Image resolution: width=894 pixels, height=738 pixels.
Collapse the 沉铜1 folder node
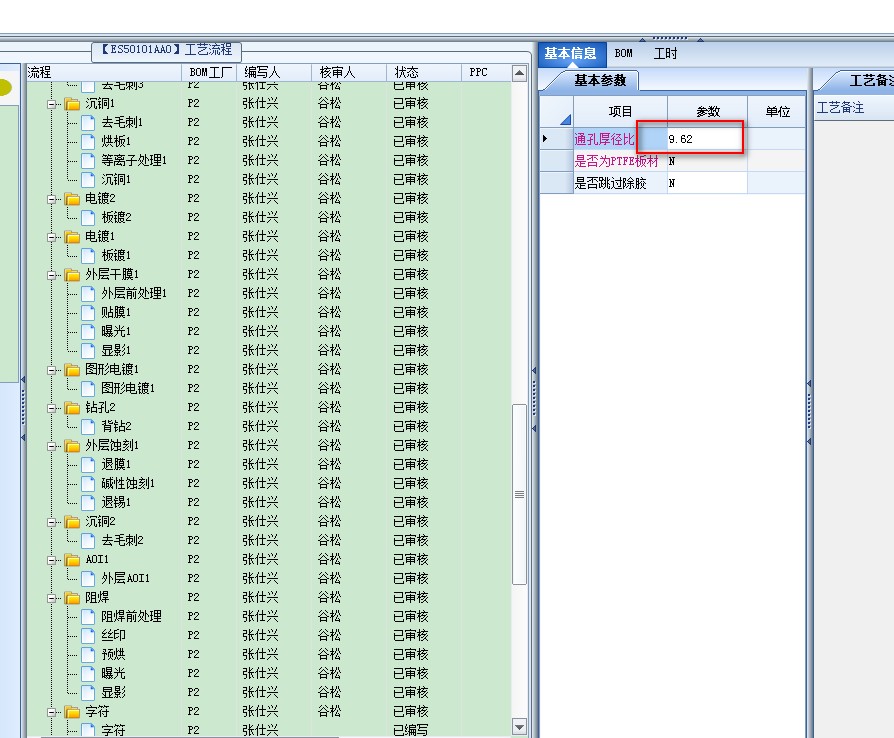point(52,104)
